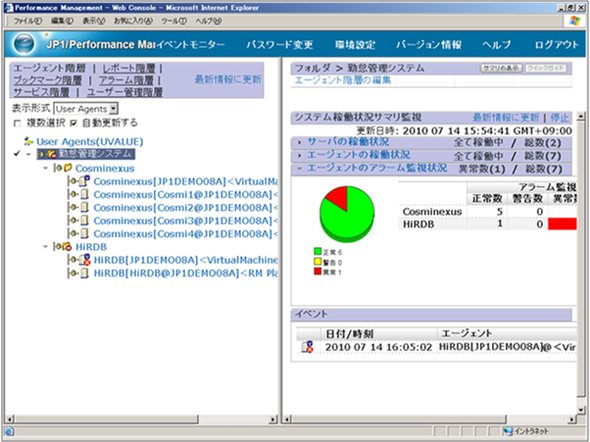Click the JP1 globe logo icon
The height and width of the screenshot is (442, 590).
coord(23,44)
